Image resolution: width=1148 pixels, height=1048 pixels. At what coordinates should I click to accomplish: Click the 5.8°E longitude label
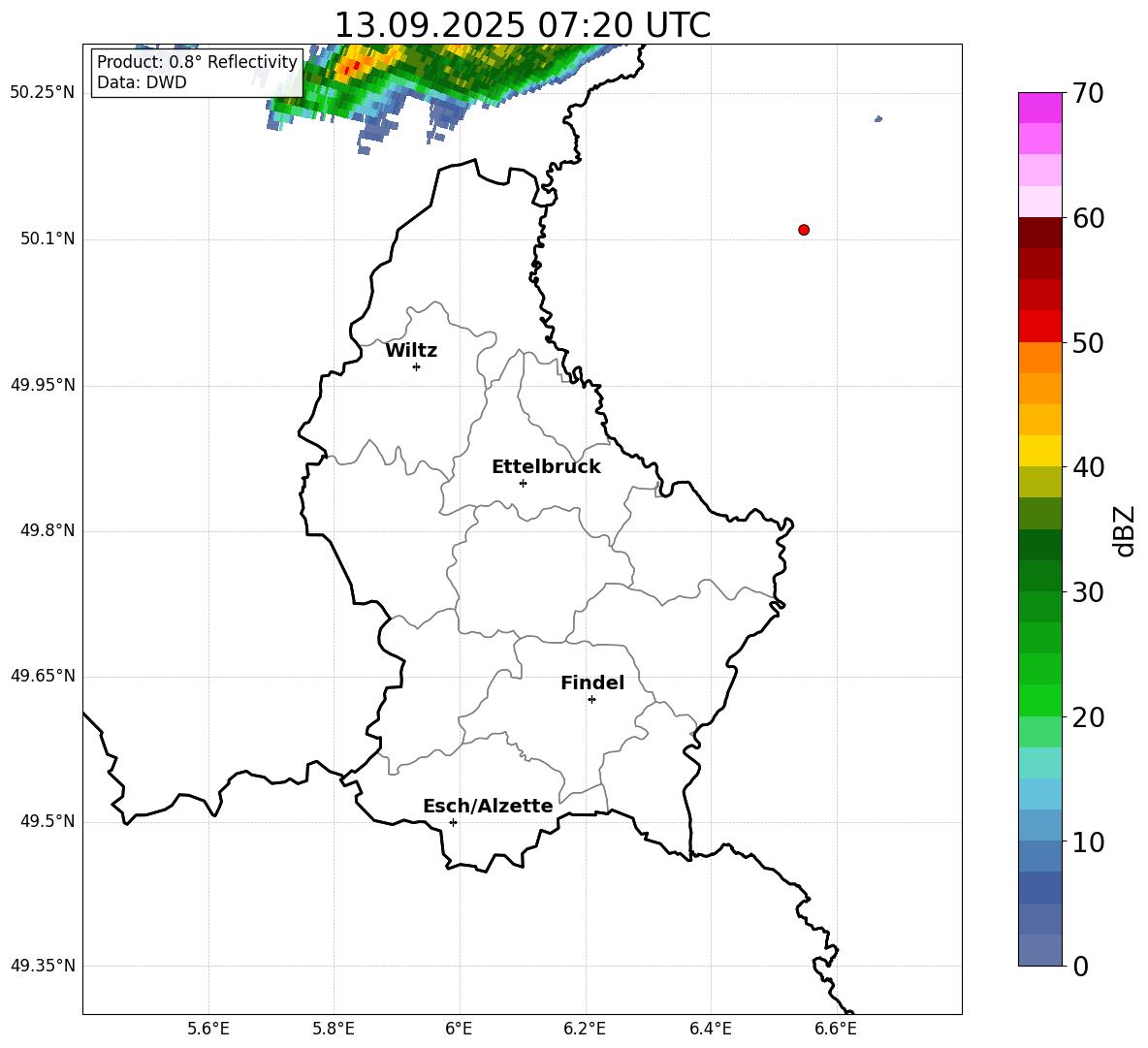point(334,1029)
